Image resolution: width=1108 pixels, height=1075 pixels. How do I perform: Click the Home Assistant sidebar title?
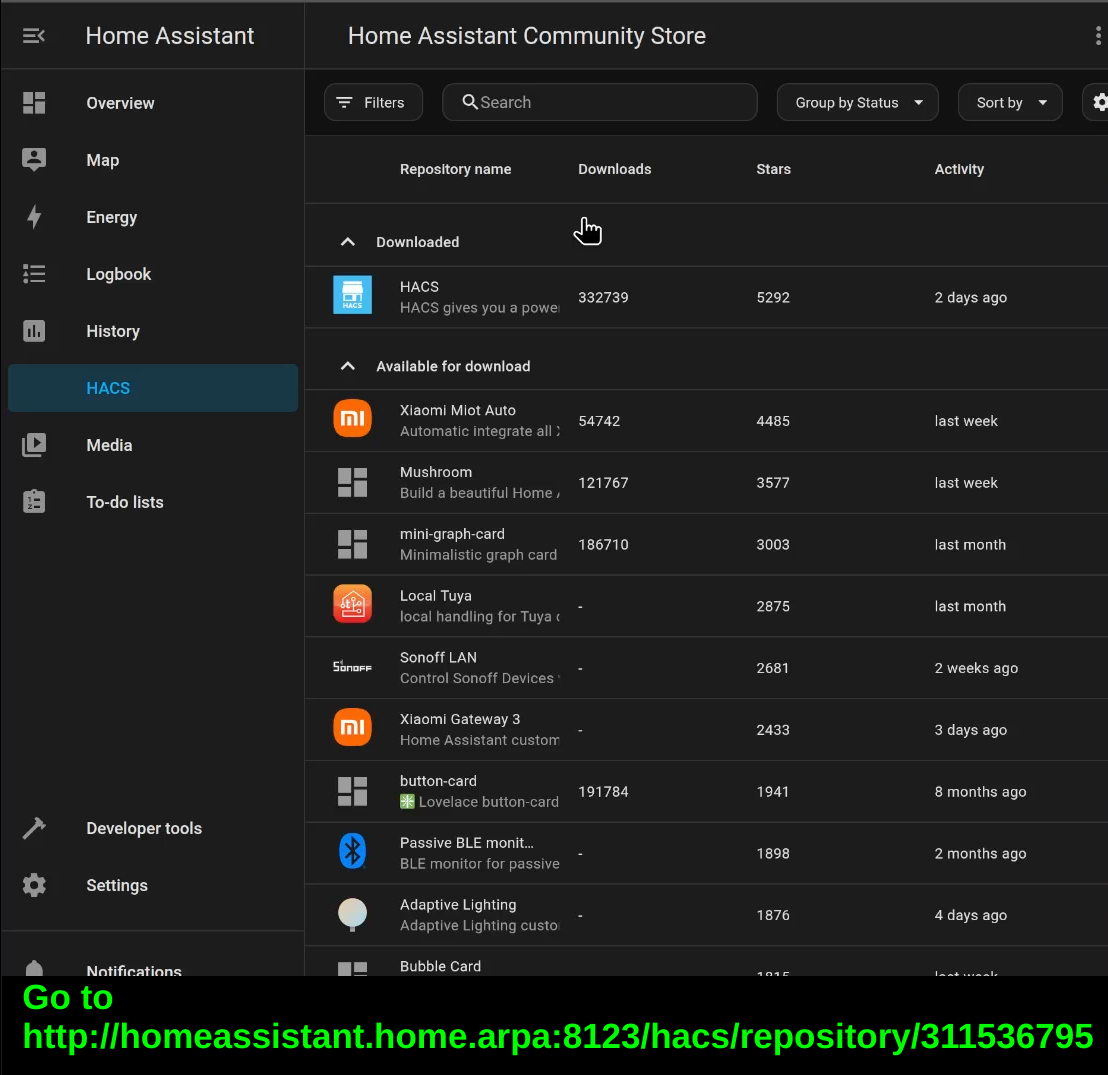pyautogui.click(x=170, y=35)
